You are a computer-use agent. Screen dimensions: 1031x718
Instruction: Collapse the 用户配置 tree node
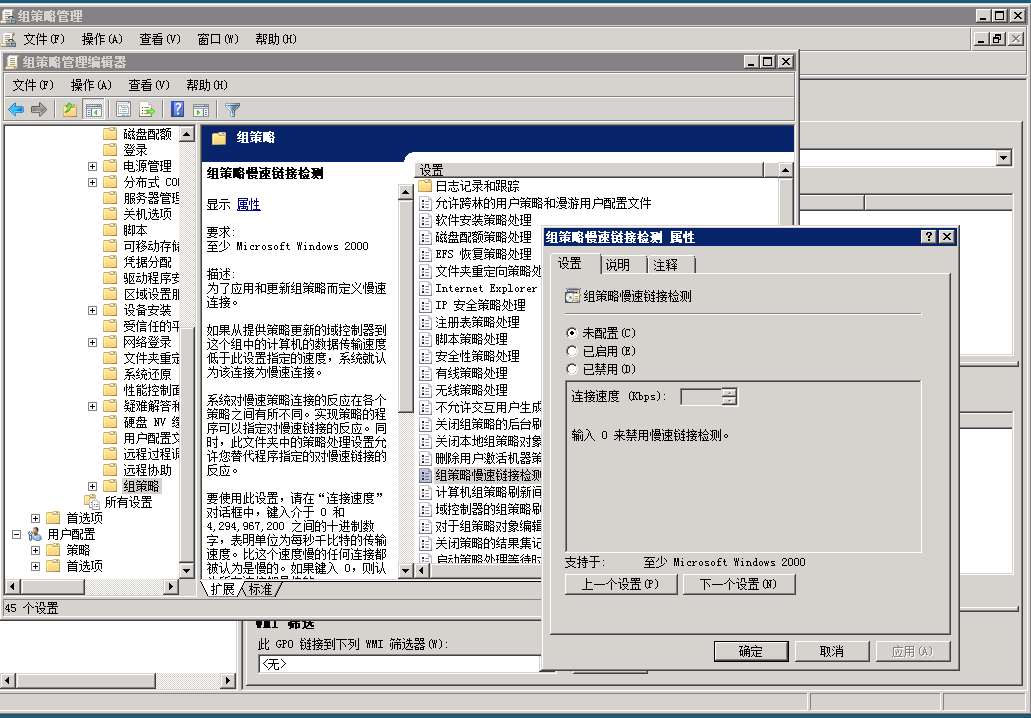tap(16, 535)
